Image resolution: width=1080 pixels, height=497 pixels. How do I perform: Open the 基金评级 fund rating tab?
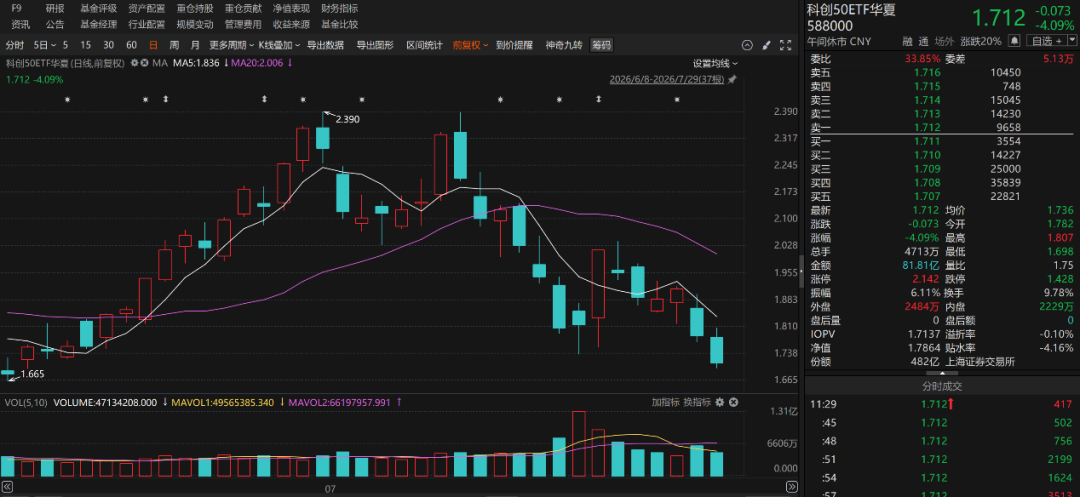tap(98, 9)
